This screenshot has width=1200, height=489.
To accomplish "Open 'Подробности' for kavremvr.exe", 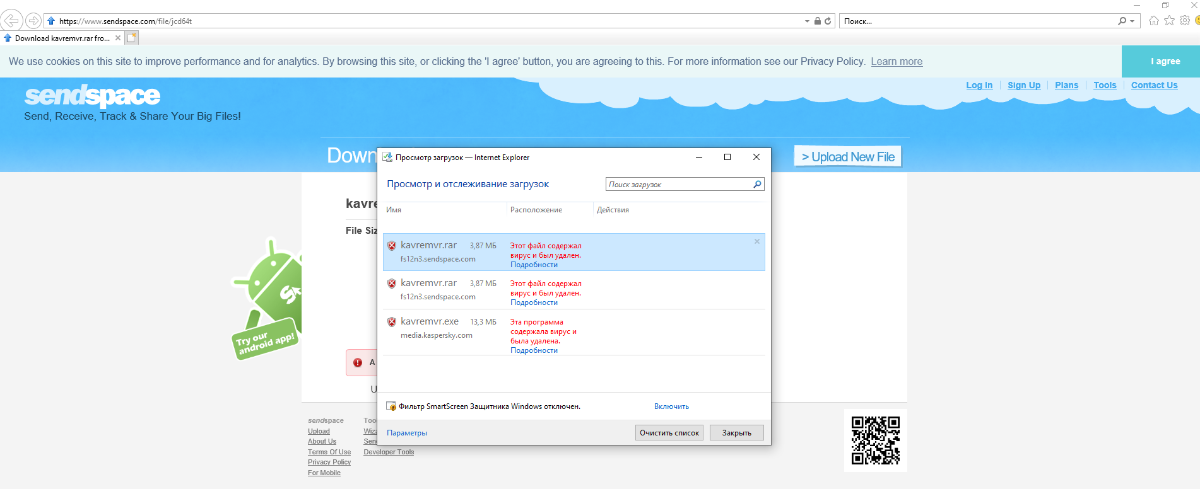I will coord(534,350).
